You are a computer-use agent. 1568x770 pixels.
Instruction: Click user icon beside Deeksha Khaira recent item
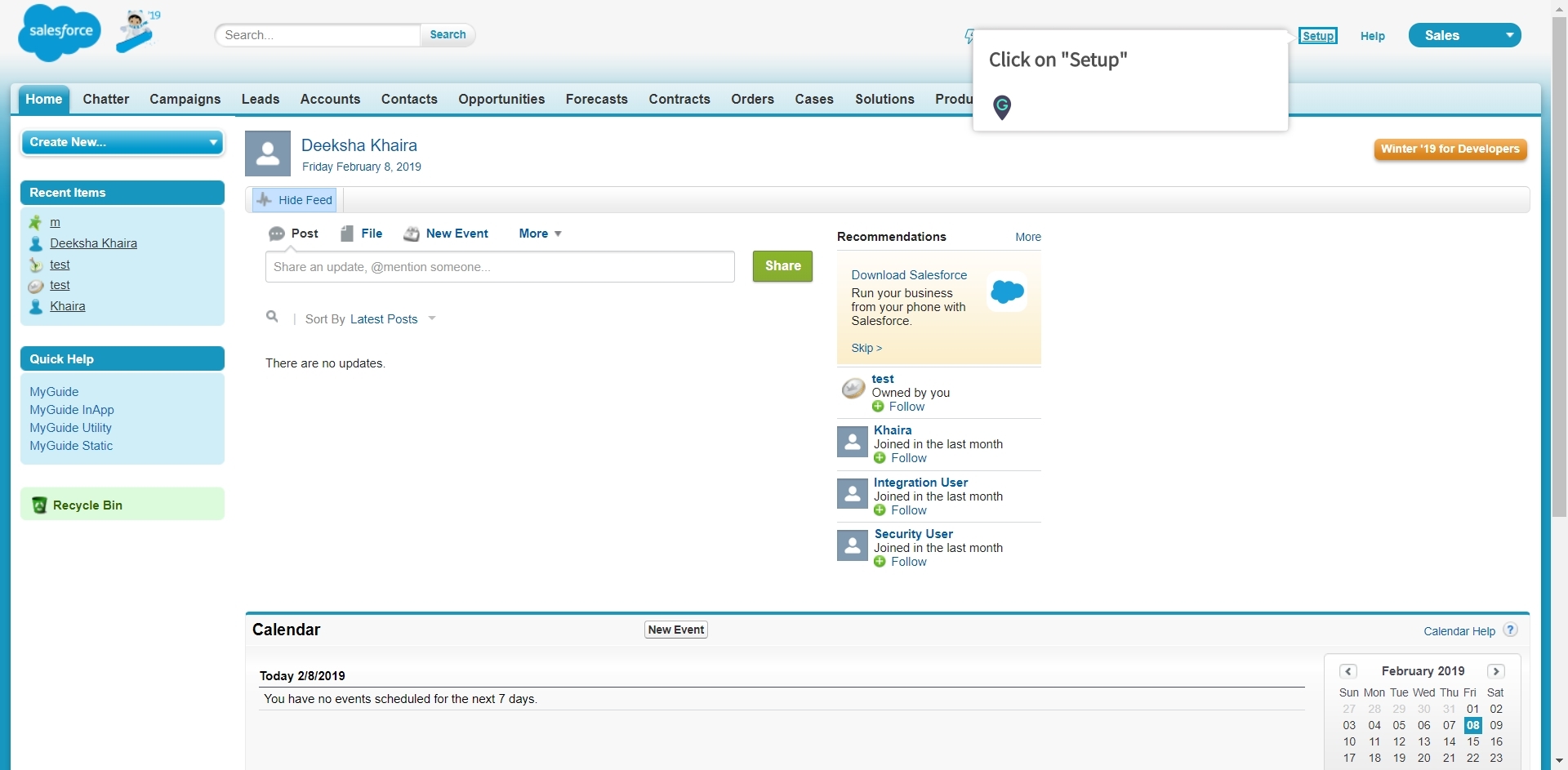tap(36, 243)
